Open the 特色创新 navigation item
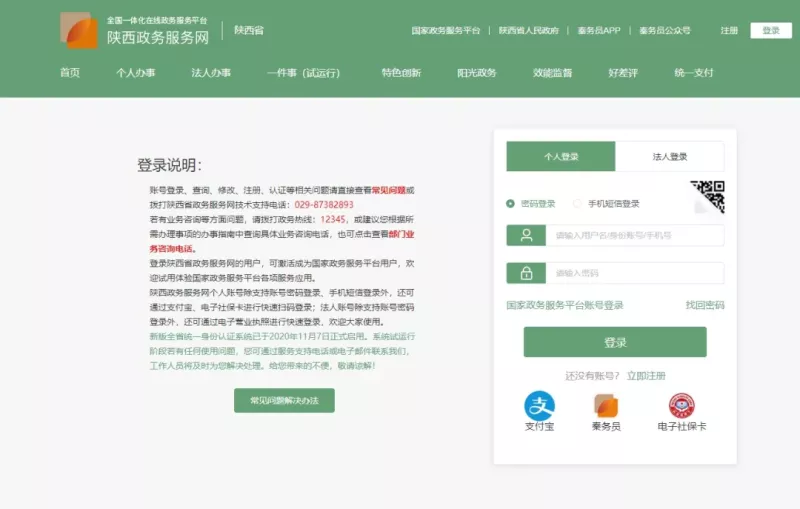Image resolution: width=800 pixels, height=509 pixels. click(401, 73)
